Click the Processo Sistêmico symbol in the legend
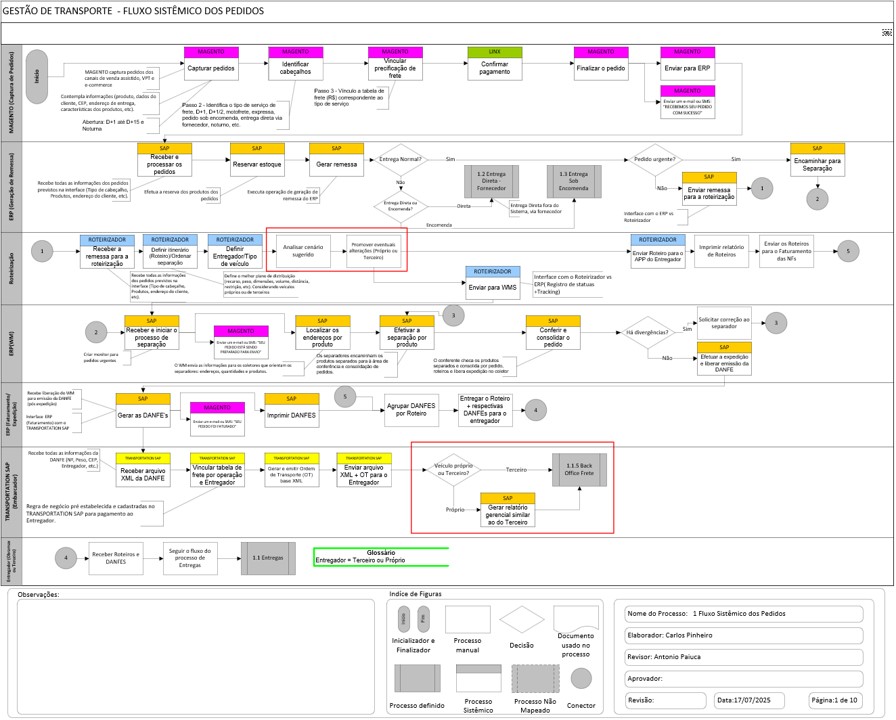 [x=478, y=678]
